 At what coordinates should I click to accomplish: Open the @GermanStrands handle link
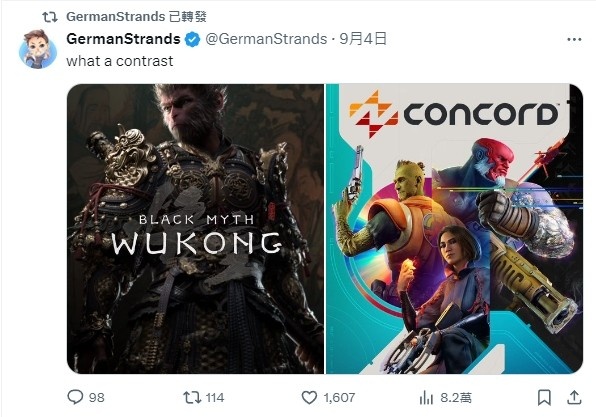pos(266,39)
